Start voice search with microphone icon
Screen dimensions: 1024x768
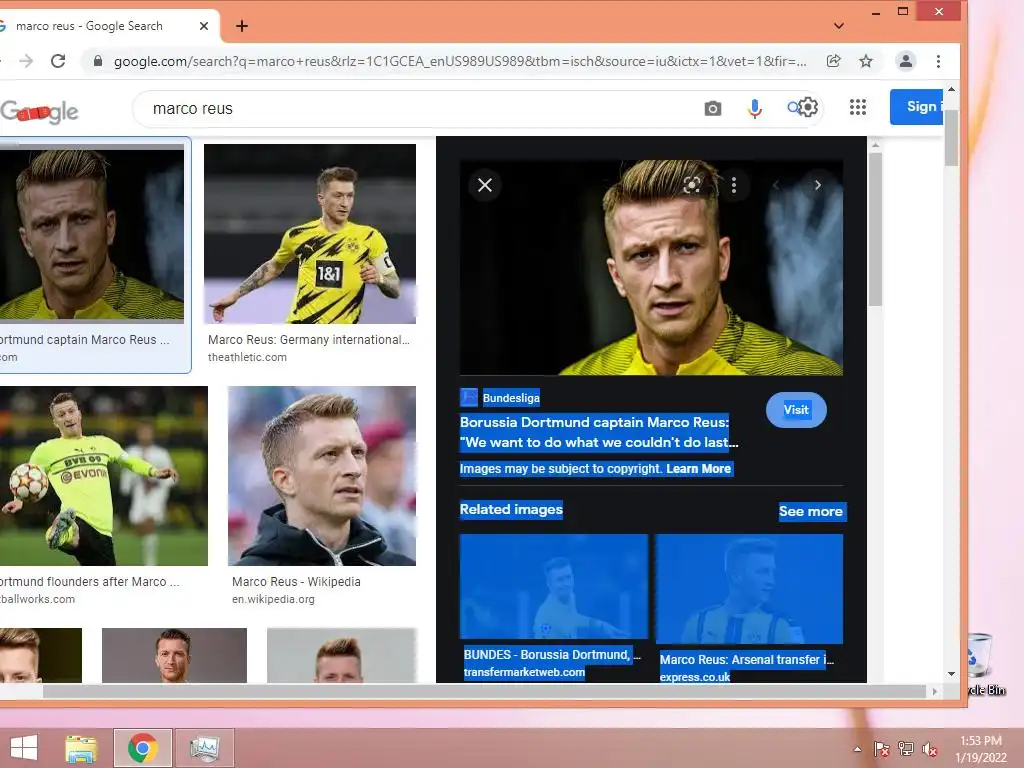coord(754,108)
